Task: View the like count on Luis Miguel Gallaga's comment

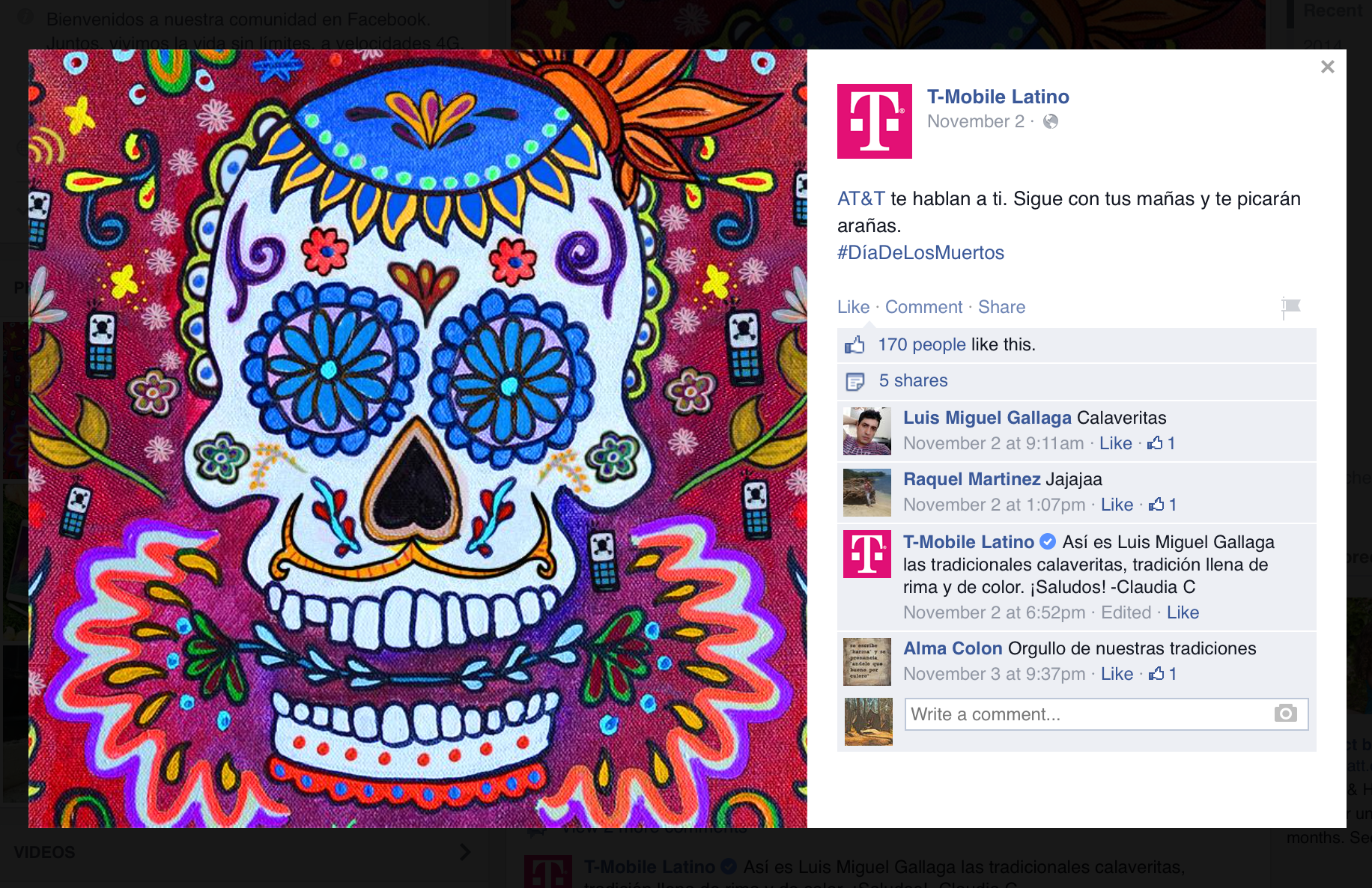Action: [1162, 443]
